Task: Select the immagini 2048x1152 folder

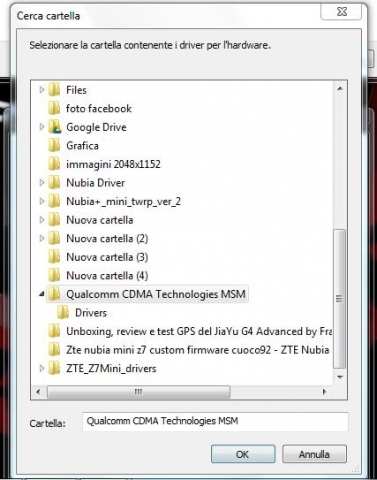Action: click(113, 164)
